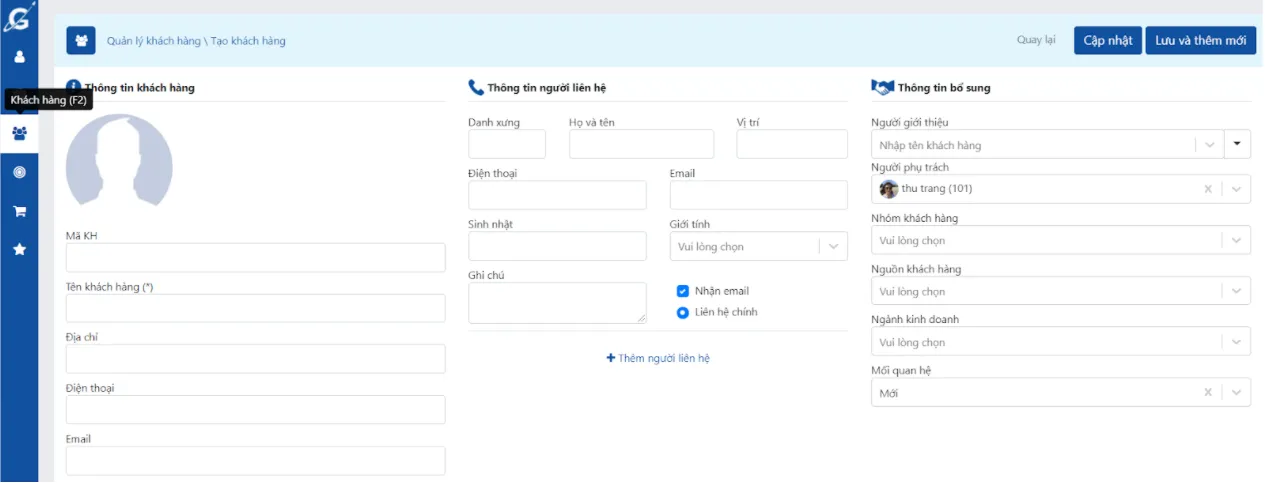Image resolution: width=1265 pixels, height=483 pixels.
Task: Open the Ngành kinh doanh dropdown
Action: (1061, 342)
